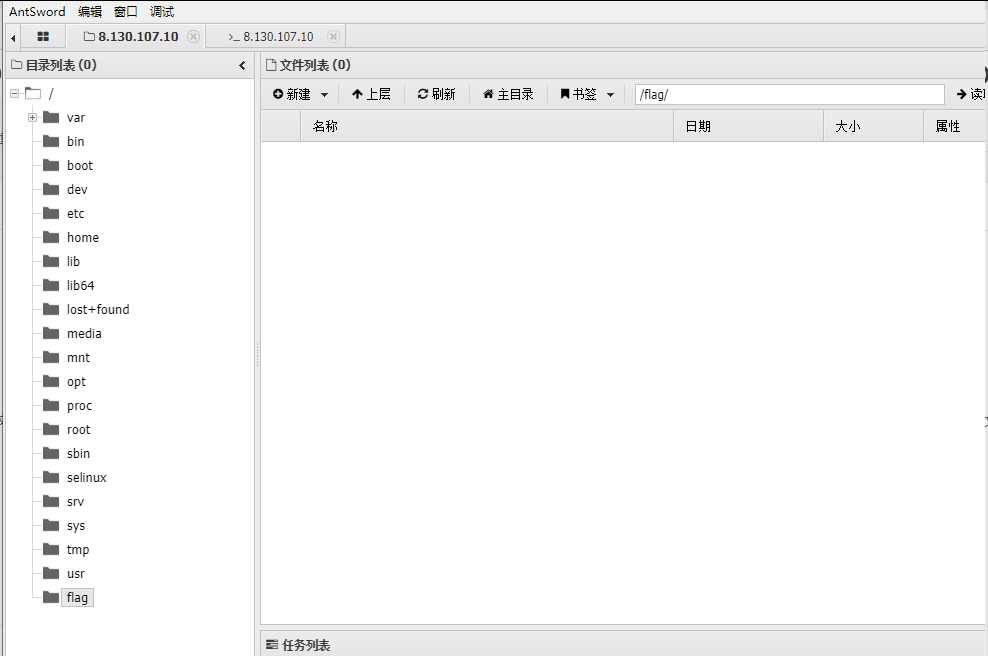The image size is (988, 656).
Task: Go to 主目录 home directory
Action: coord(508,95)
